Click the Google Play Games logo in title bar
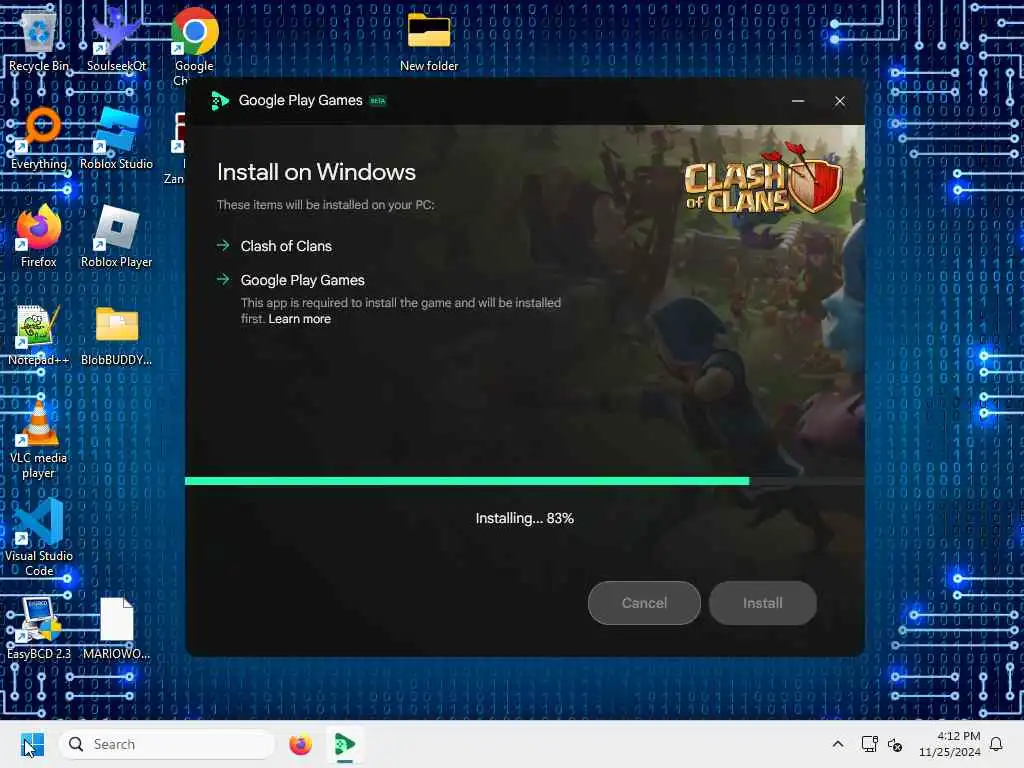 click(x=220, y=101)
